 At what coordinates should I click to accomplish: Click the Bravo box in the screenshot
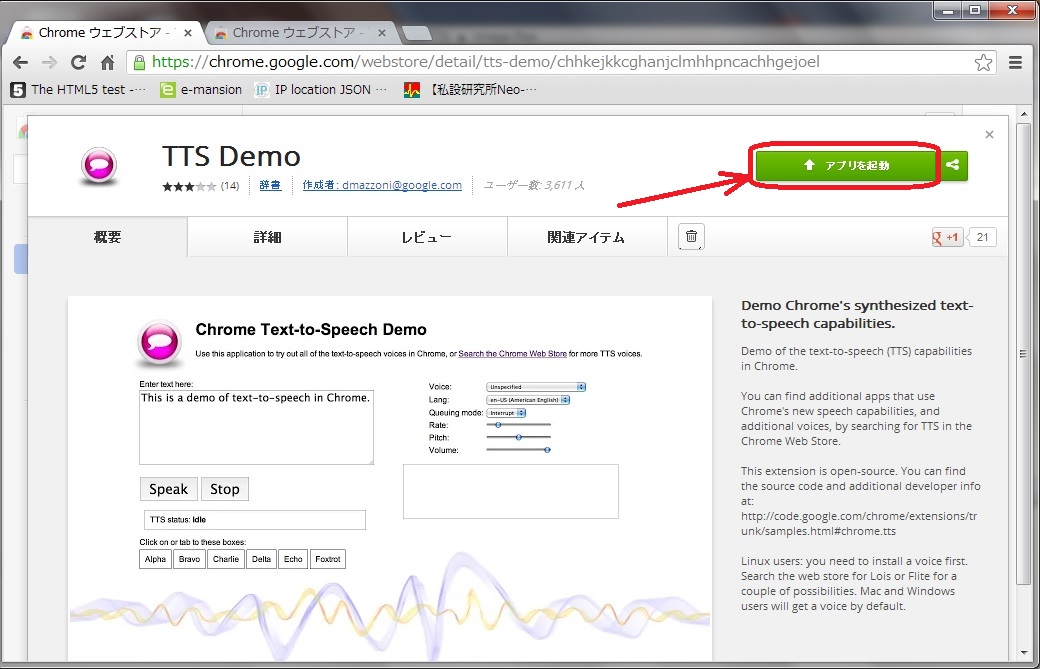click(189, 559)
